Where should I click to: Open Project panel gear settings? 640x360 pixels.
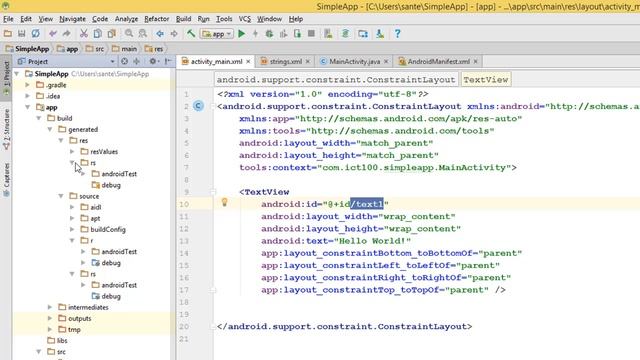click(153, 61)
